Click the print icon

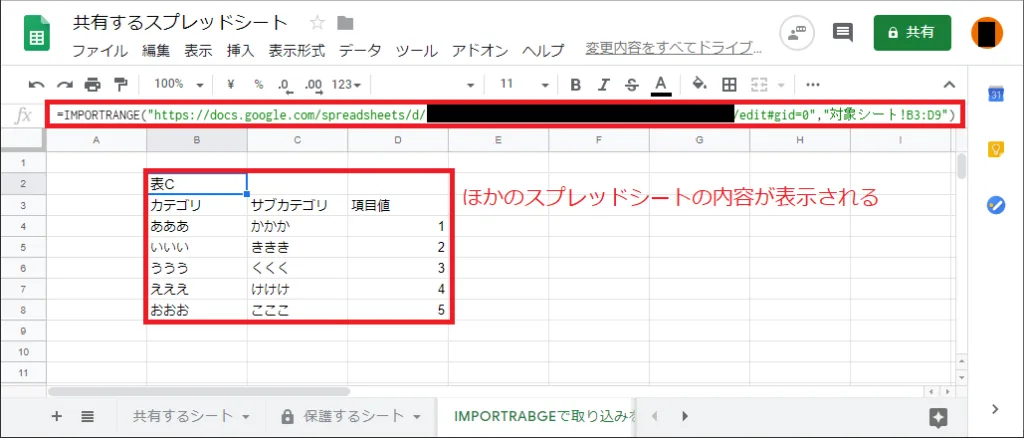click(x=93, y=84)
